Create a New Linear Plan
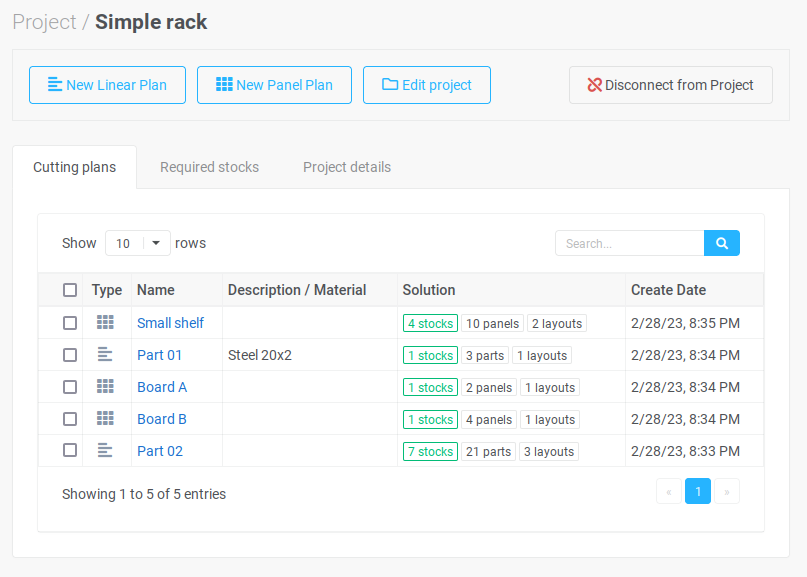 [108, 85]
